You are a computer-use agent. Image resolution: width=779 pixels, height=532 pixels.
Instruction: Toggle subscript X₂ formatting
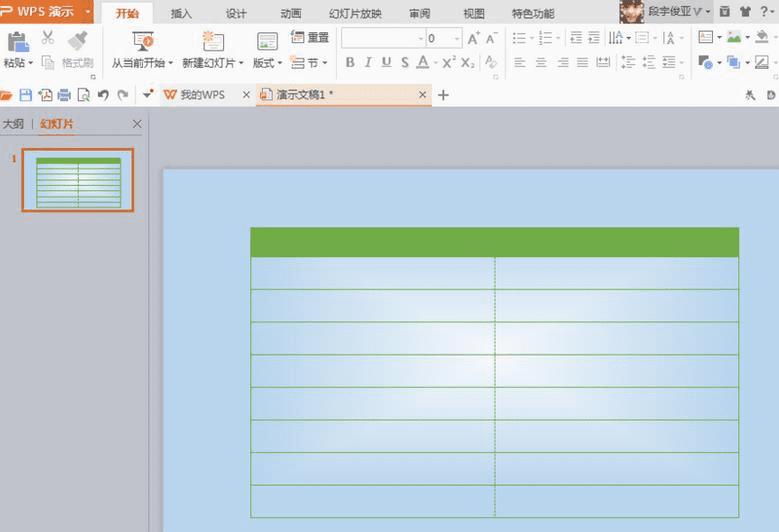467,63
